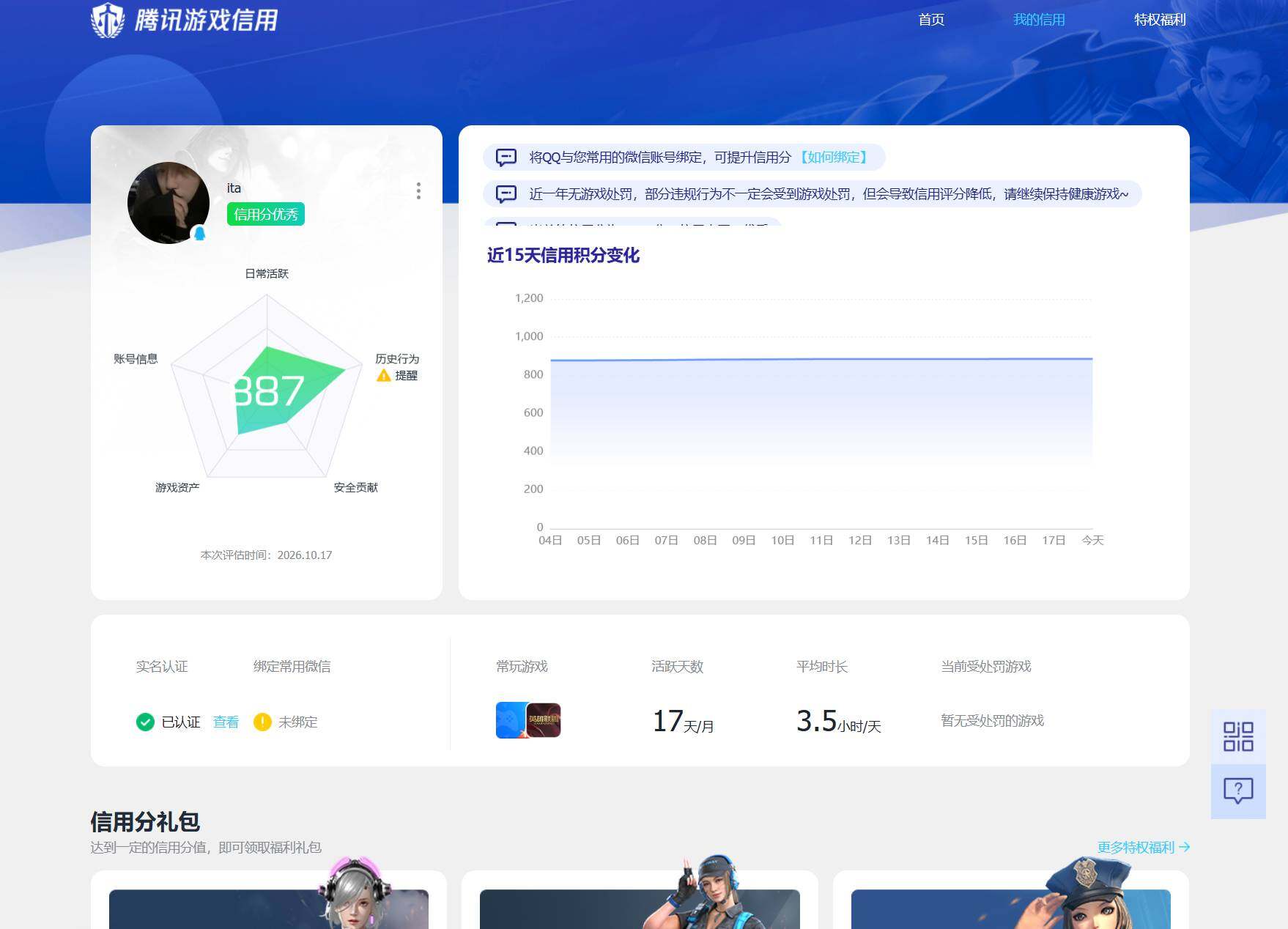Image resolution: width=1288 pixels, height=929 pixels.
Task: Click the 更多特权福利 link
Action: click(1144, 847)
